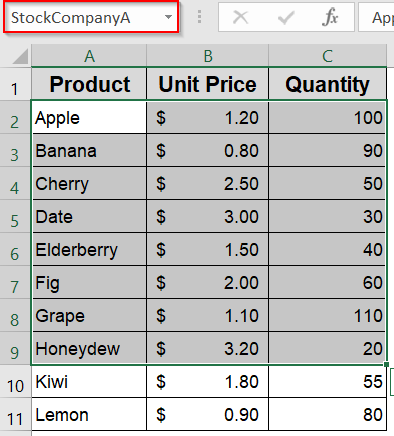Open the Insert Function fx icon

(x=330, y=17)
